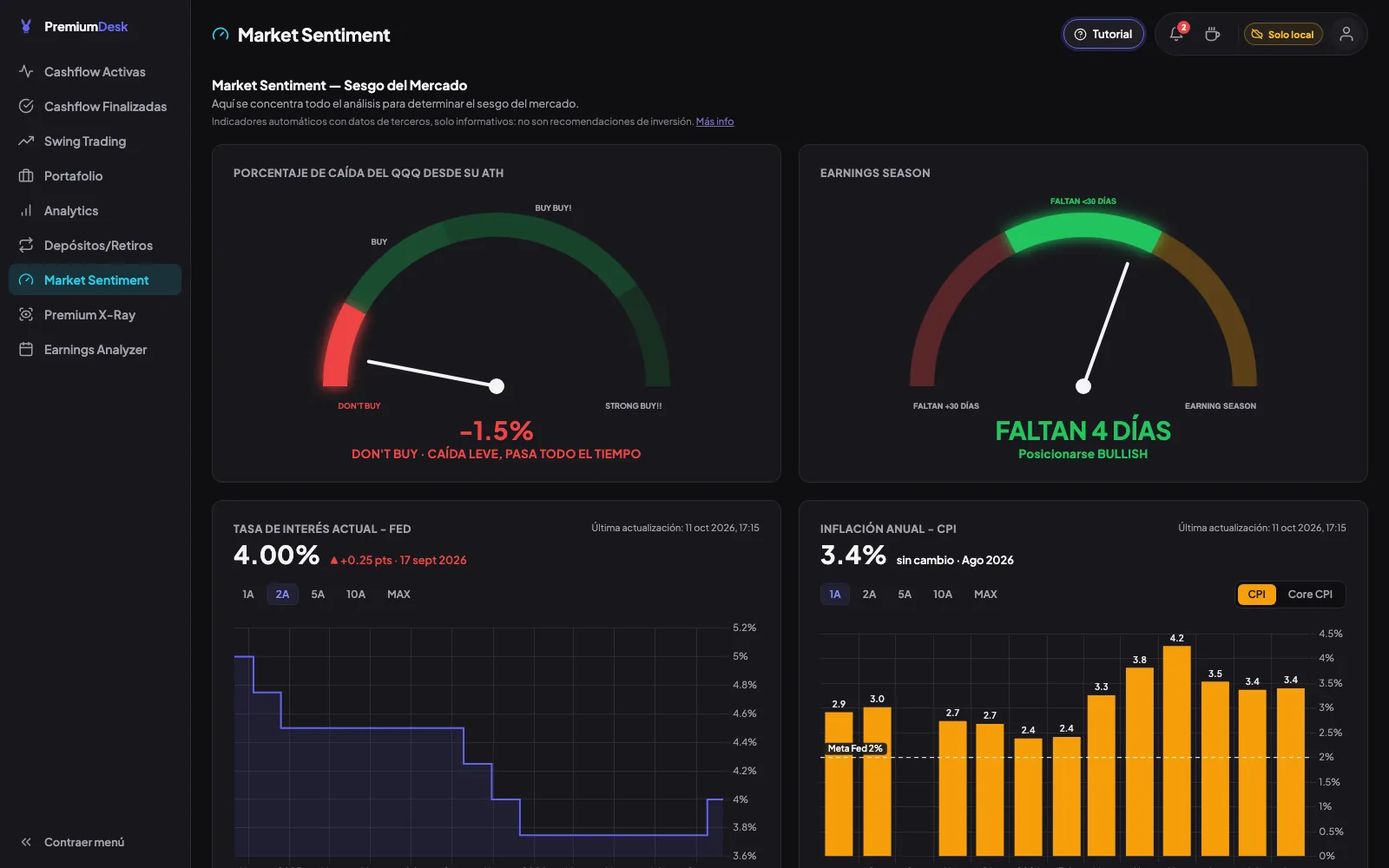
Task: Select MAX range on FED rate chart
Action: coord(398,594)
